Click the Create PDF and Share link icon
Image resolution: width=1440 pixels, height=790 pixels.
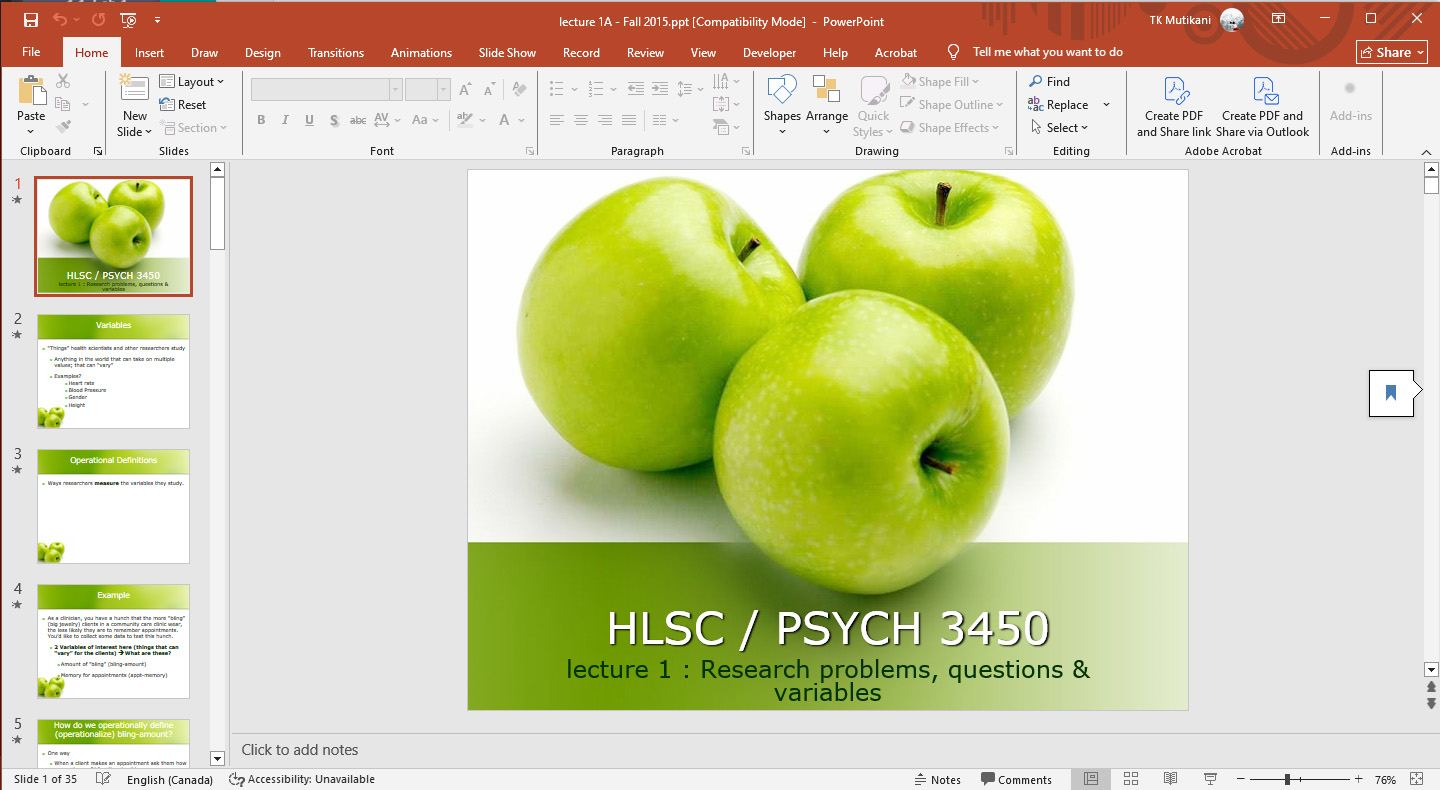pos(1173,92)
